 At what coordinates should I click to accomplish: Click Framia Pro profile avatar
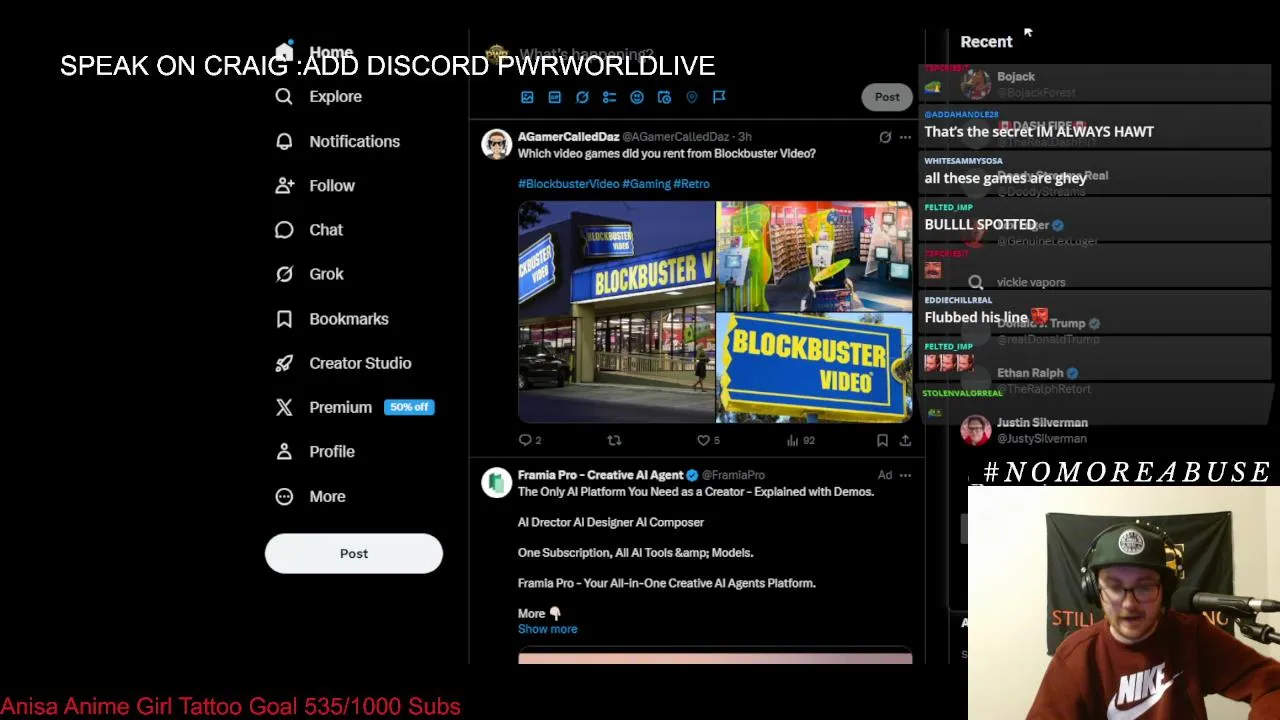point(496,483)
